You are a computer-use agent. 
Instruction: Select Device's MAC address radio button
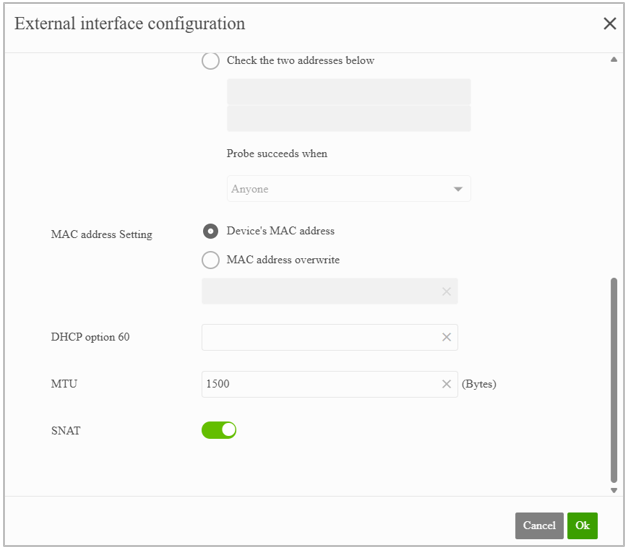[211, 231]
